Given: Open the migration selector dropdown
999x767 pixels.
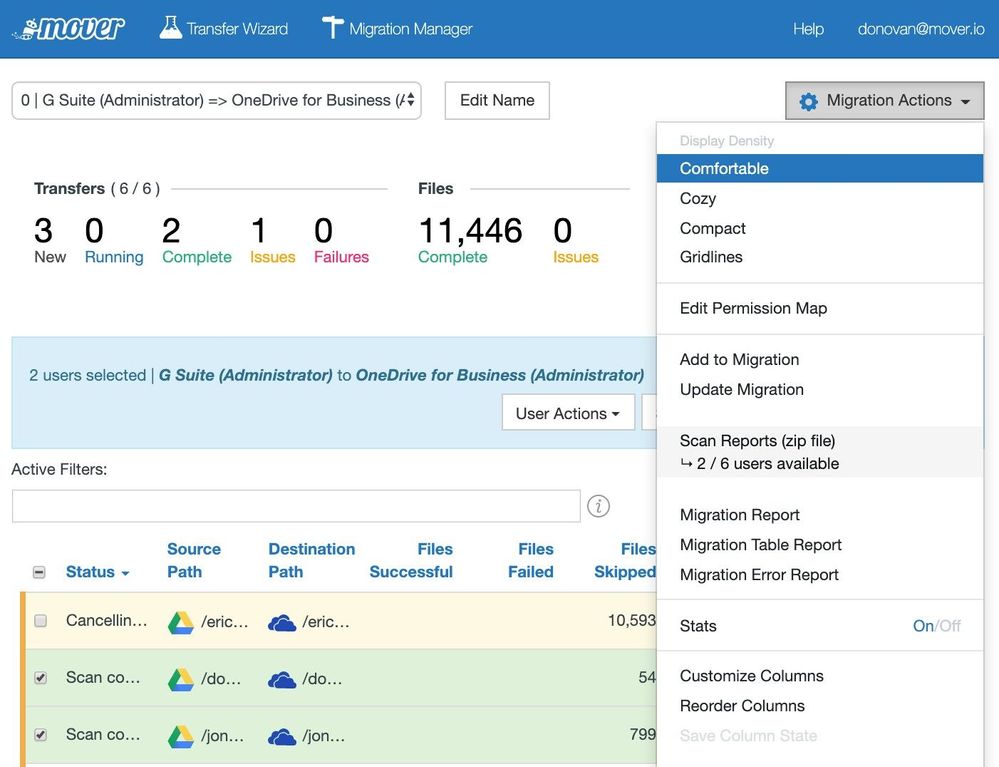Looking at the screenshot, I should (216, 101).
